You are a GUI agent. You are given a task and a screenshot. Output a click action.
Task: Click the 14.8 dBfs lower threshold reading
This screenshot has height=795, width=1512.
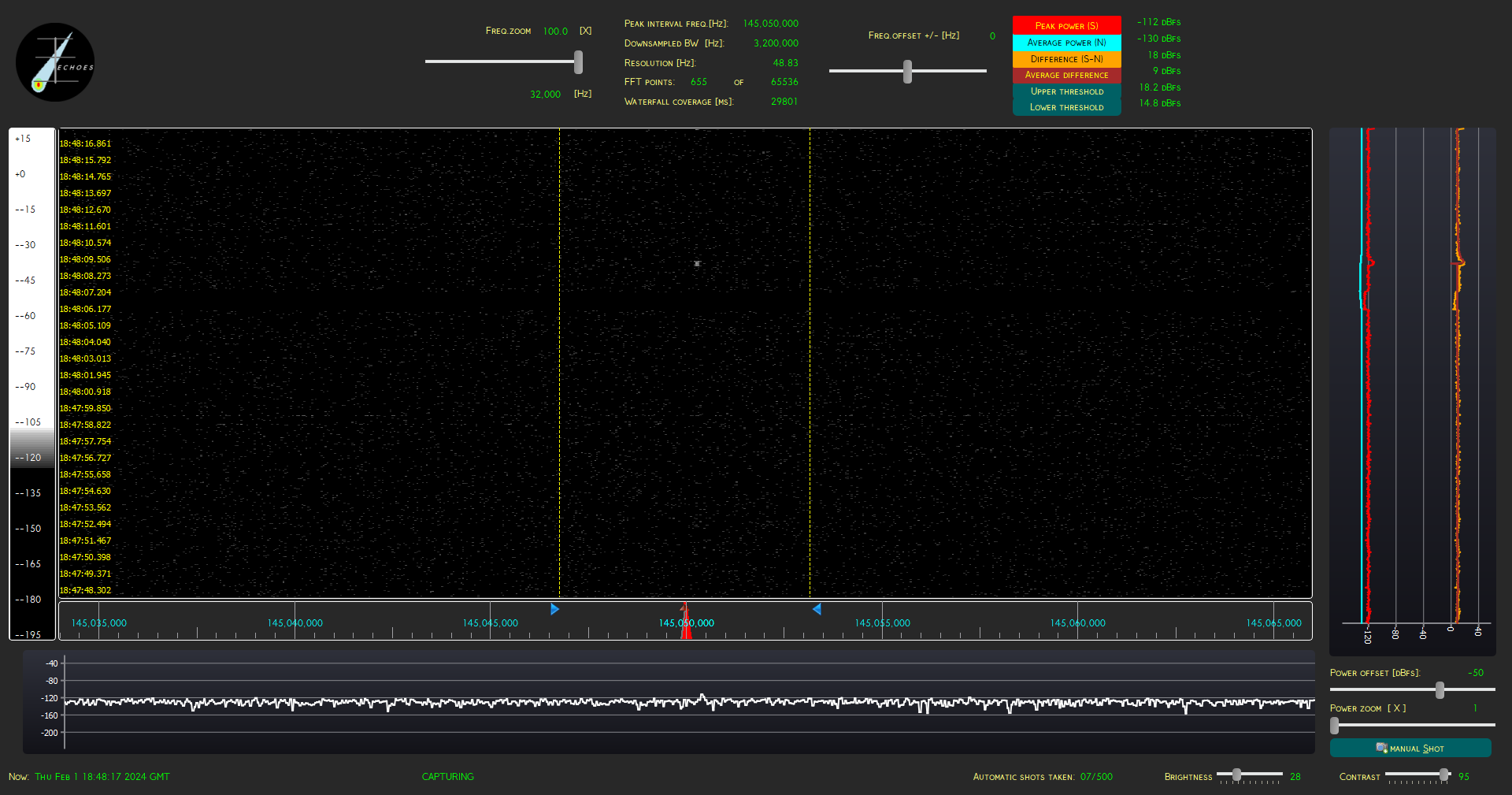click(x=1159, y=103)
